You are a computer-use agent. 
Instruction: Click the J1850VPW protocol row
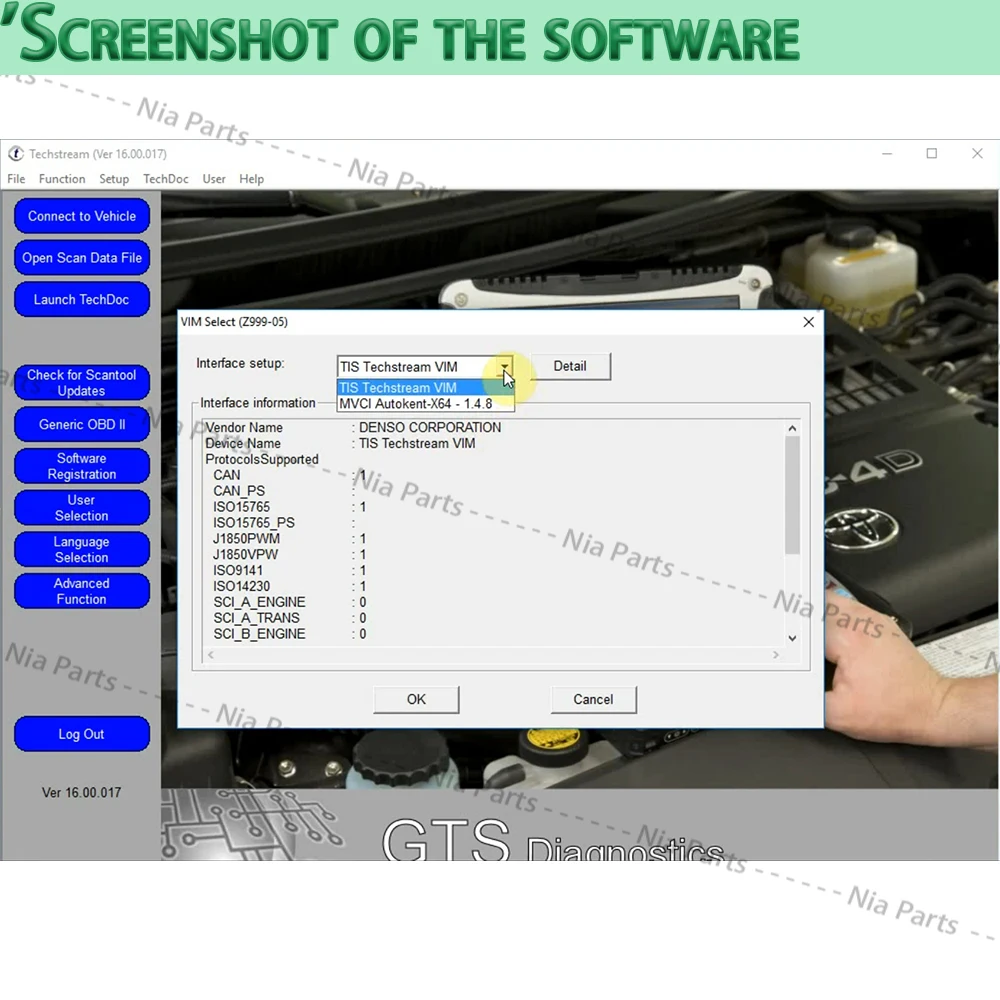(x=289, y=555)
